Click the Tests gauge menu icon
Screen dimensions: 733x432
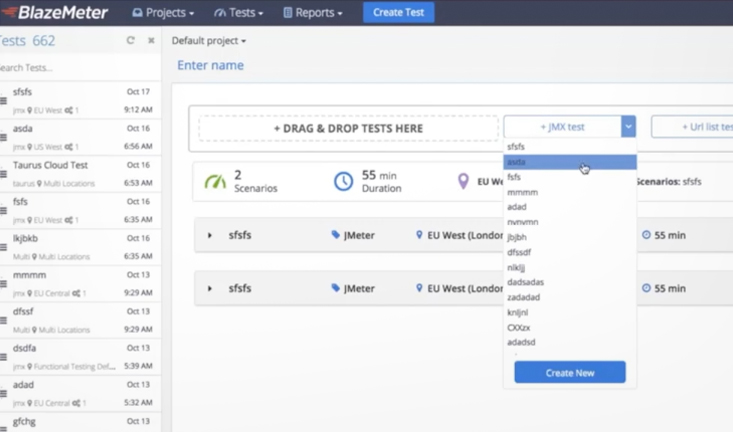[x=220, y=13]
